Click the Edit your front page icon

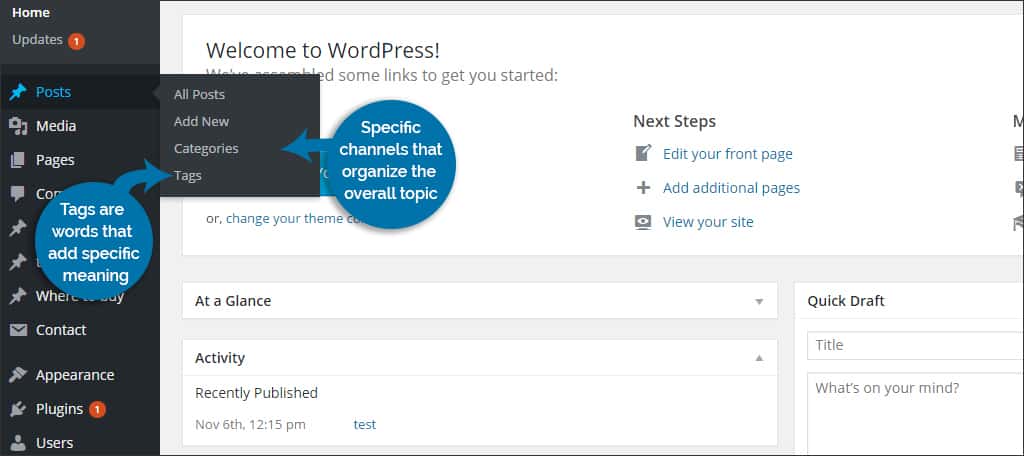click(x=643, y=154)
